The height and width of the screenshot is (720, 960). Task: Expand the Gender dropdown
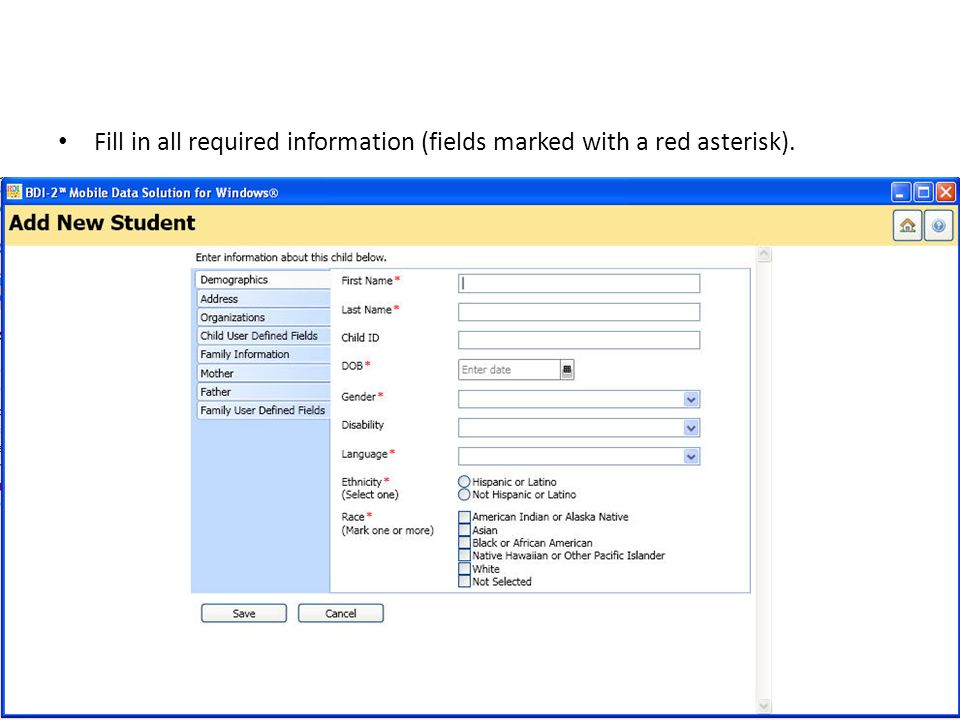691,399
